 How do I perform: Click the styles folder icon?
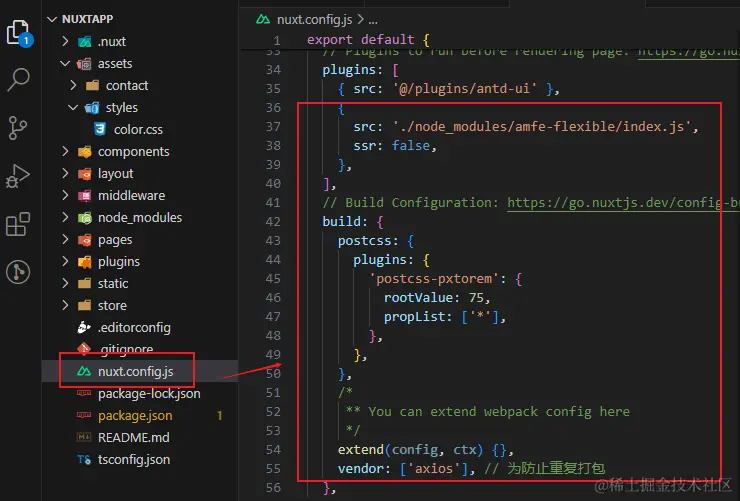(92, 108)
